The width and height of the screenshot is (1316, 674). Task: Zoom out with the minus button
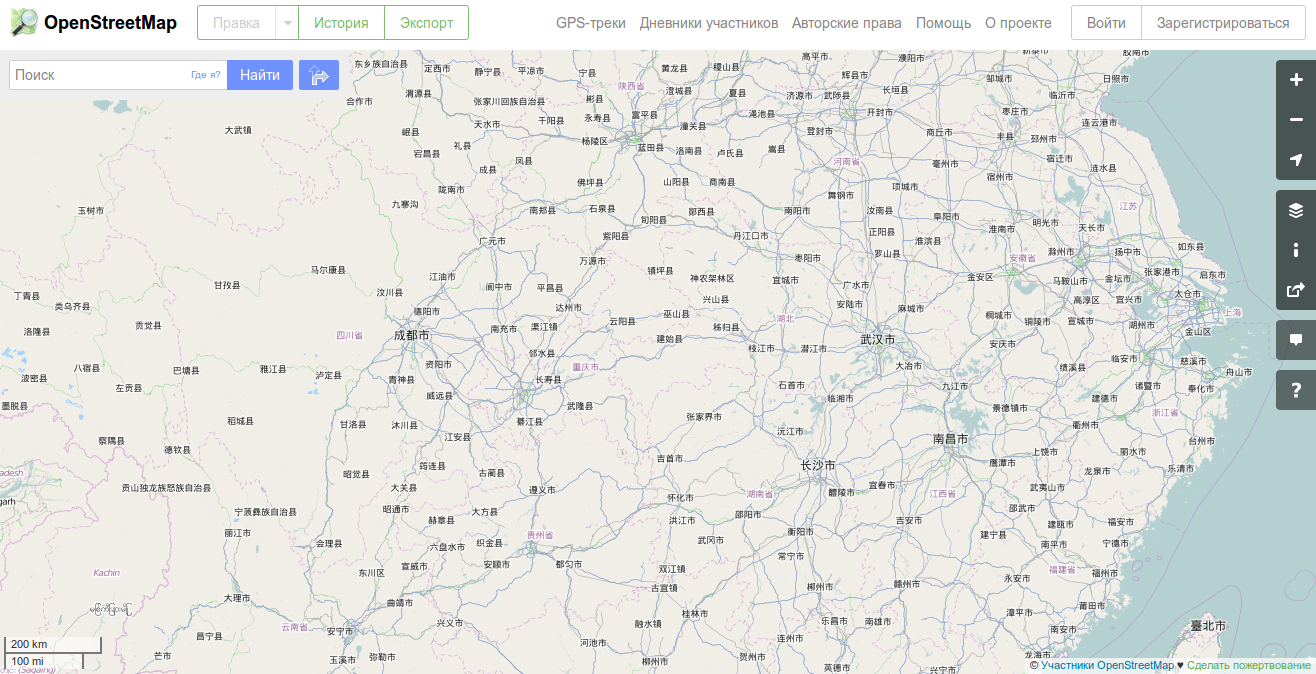pos(1296,120)
